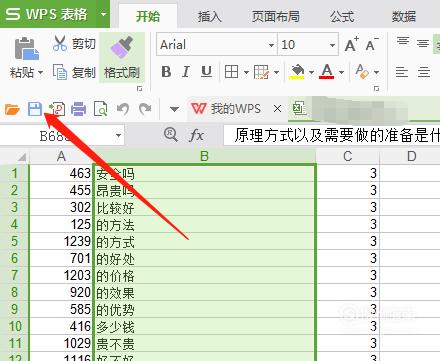Image resolution: width=440 pixels, height=361 pixels.
Task: Expand the borders dropdown arrow
Action: click(x=246, y=72)
